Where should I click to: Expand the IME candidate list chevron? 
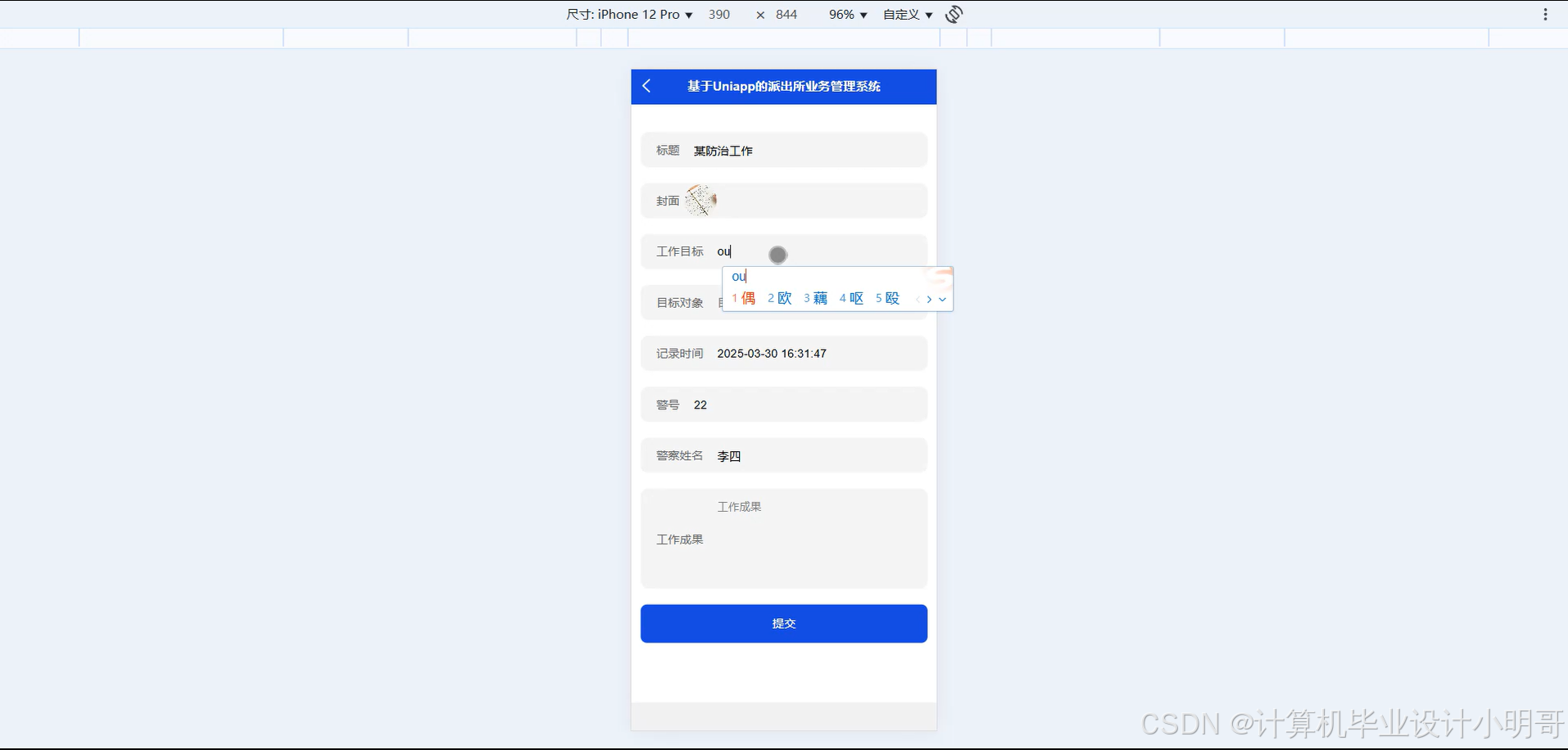point(944,300)
